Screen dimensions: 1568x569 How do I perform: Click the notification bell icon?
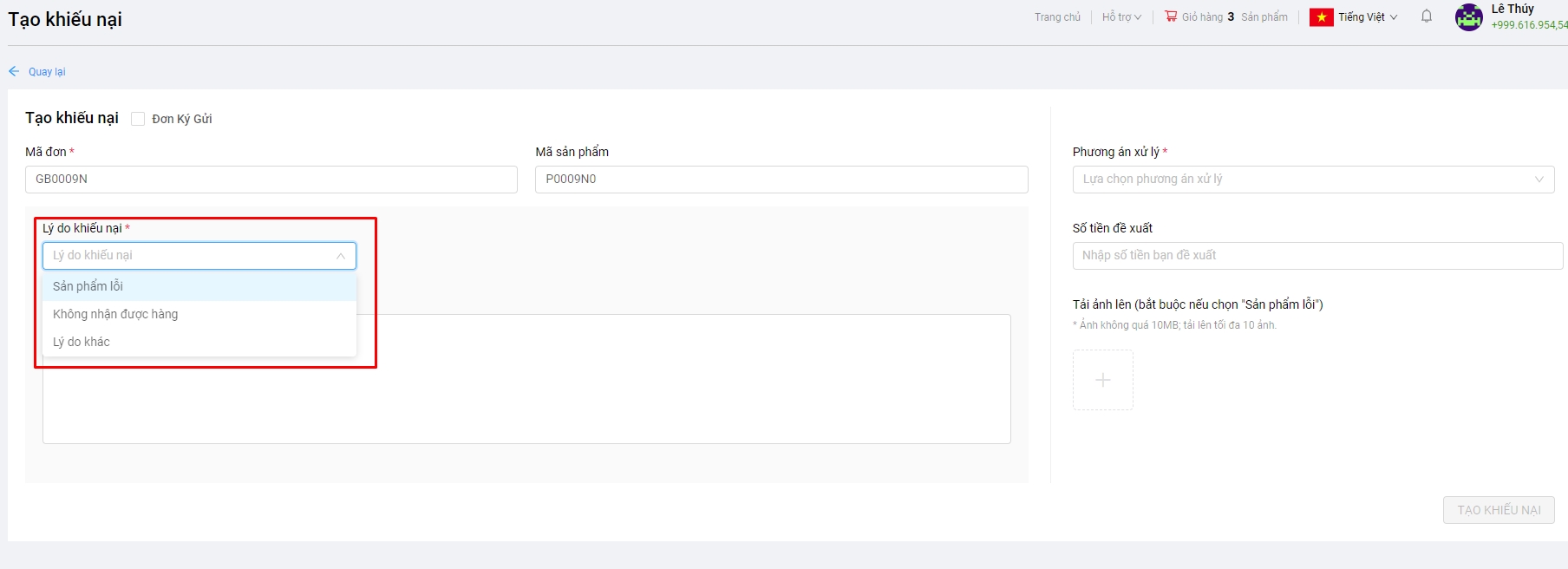click(1427, 16)
